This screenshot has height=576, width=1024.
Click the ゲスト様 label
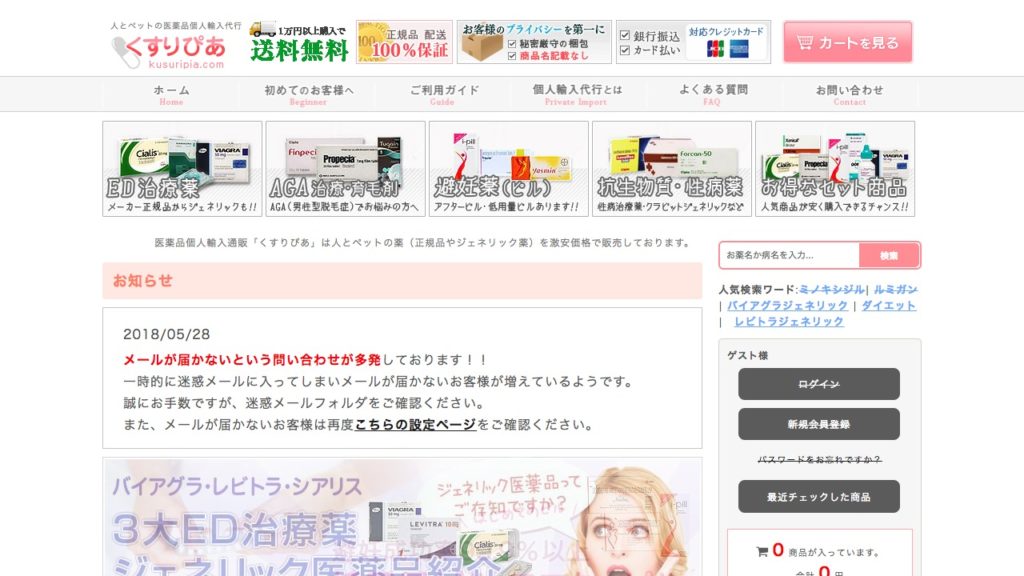pyautogui.click(x=748, y=355)
